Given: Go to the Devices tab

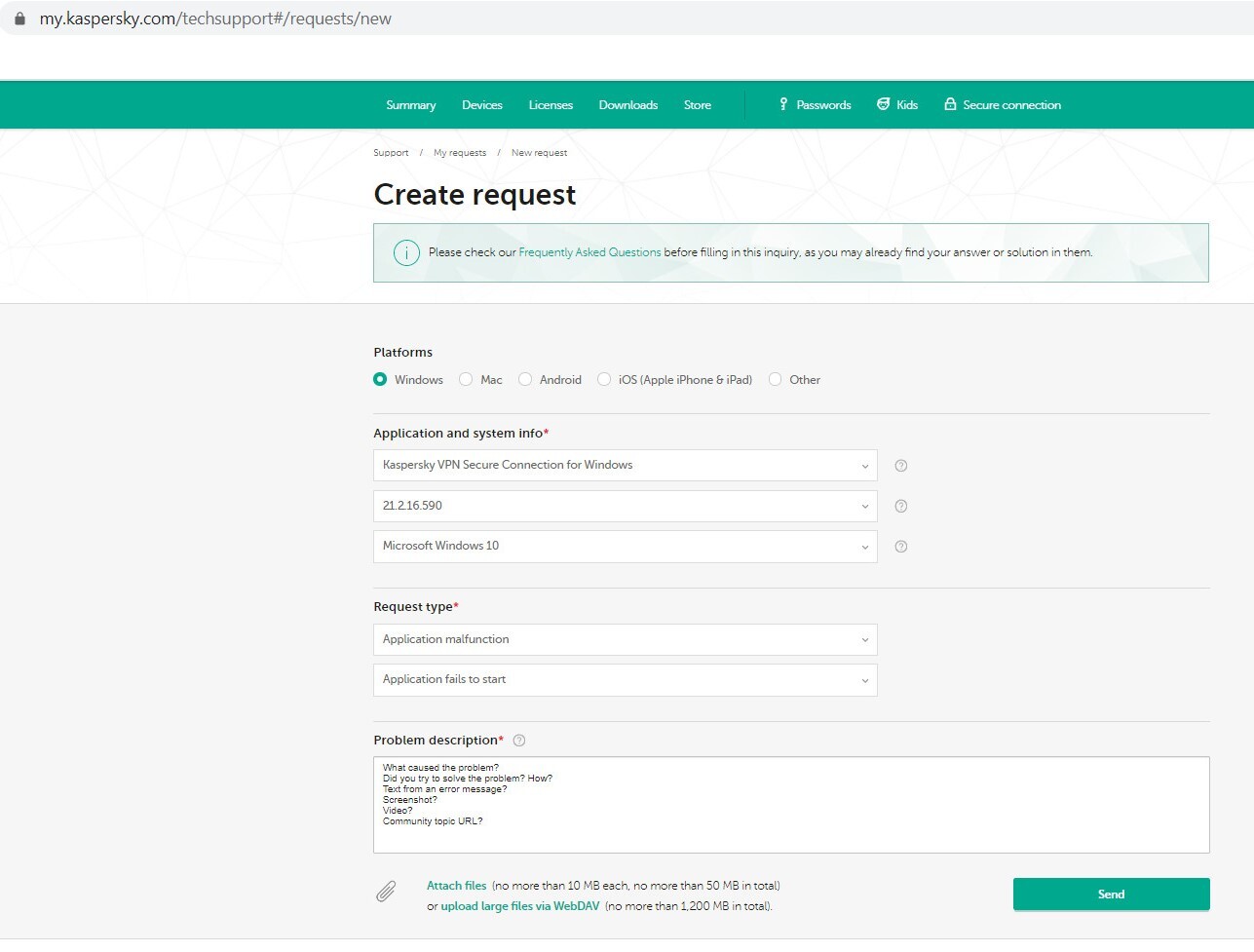Looking at the screenshot, I should click(x=482, y=105).
